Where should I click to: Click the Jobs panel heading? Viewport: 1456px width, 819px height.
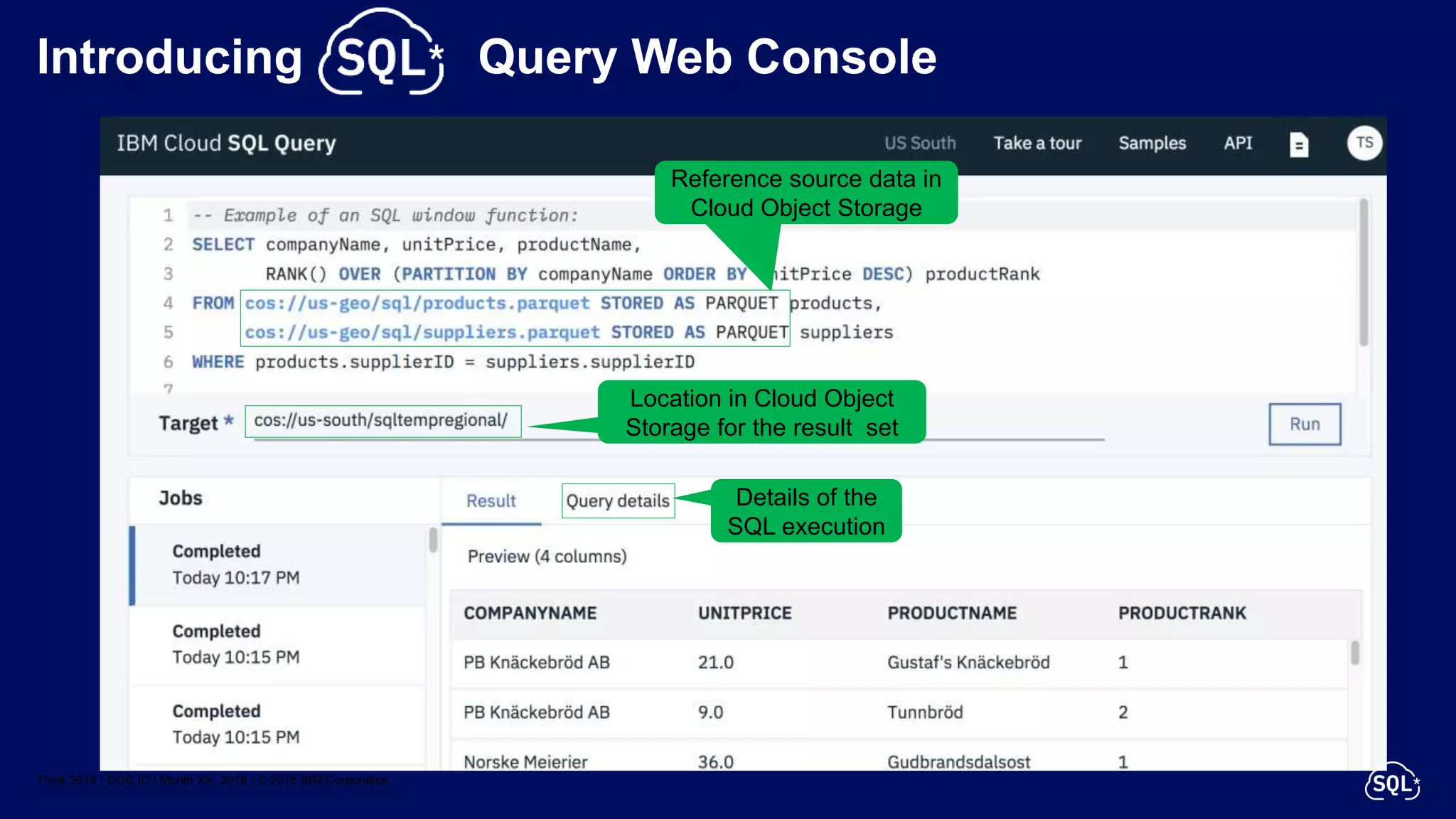coord(181,498)
